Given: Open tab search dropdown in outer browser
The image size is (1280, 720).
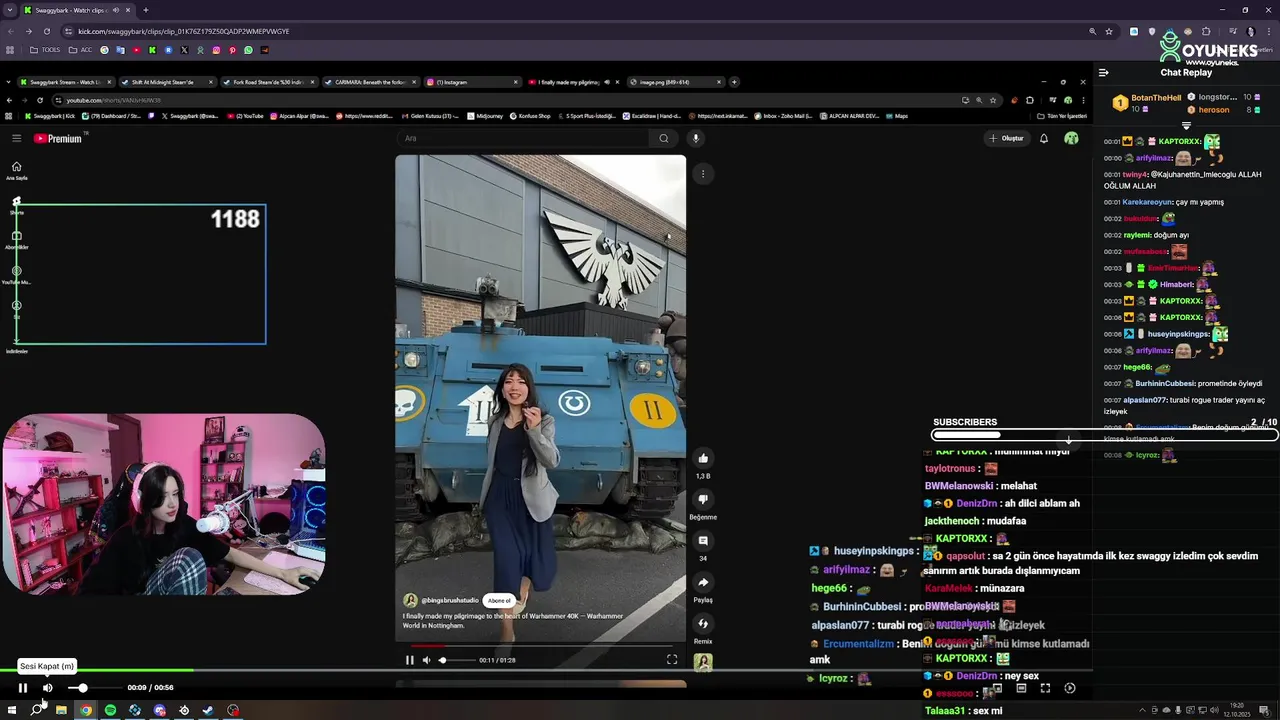Looking at the screenshot, I should 10,10.
